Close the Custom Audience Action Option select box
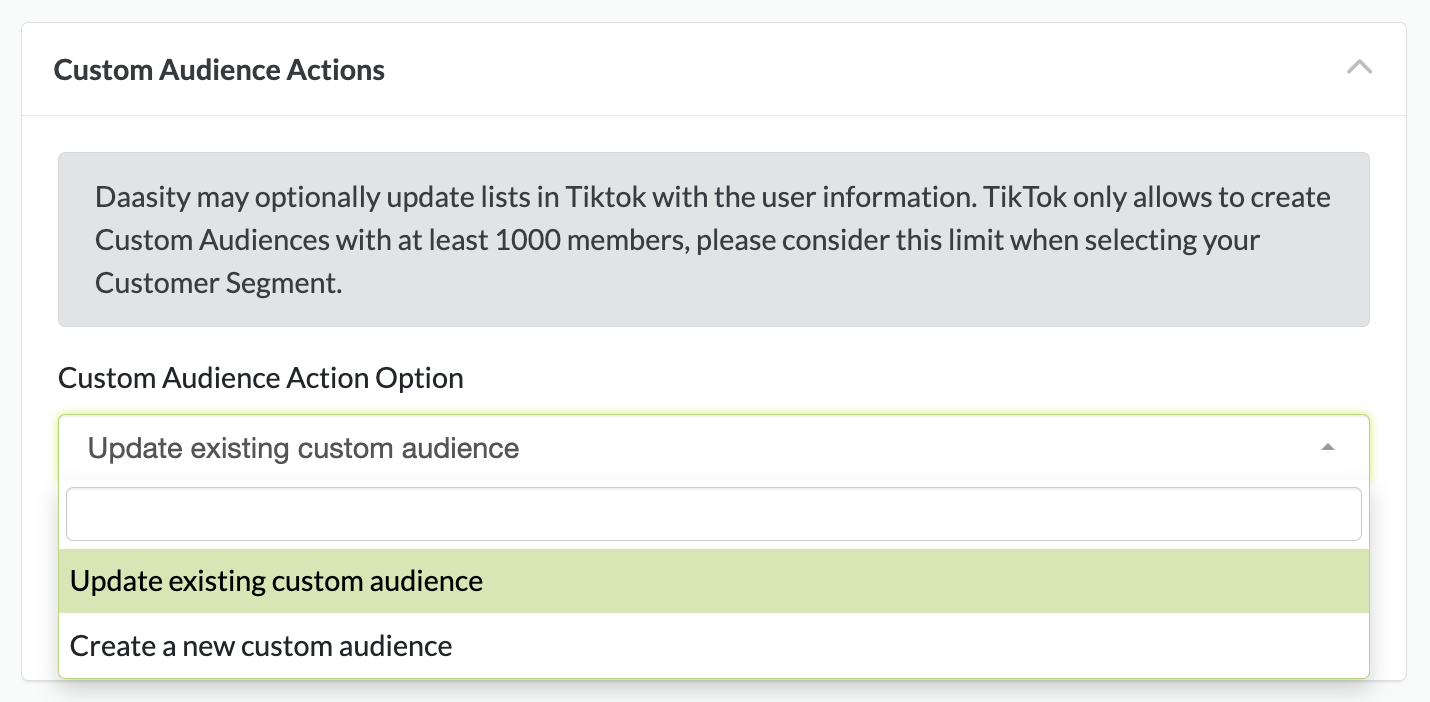 click(x=700, y=448)
